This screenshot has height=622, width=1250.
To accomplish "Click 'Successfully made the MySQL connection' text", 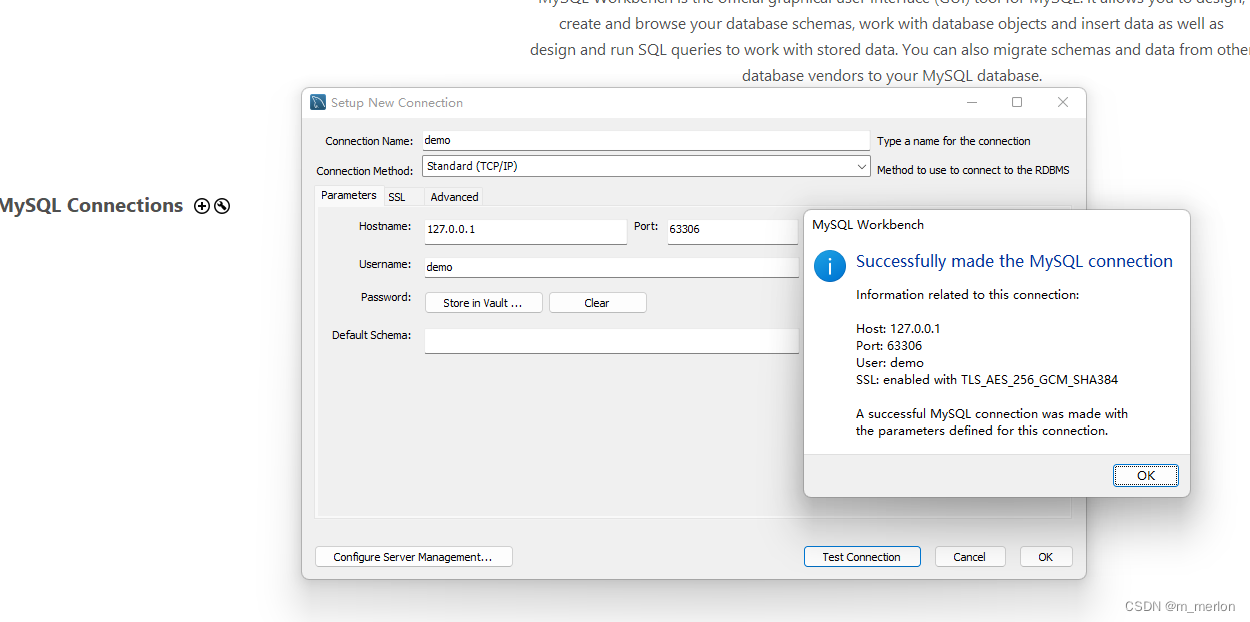I will click(1014, 261).
